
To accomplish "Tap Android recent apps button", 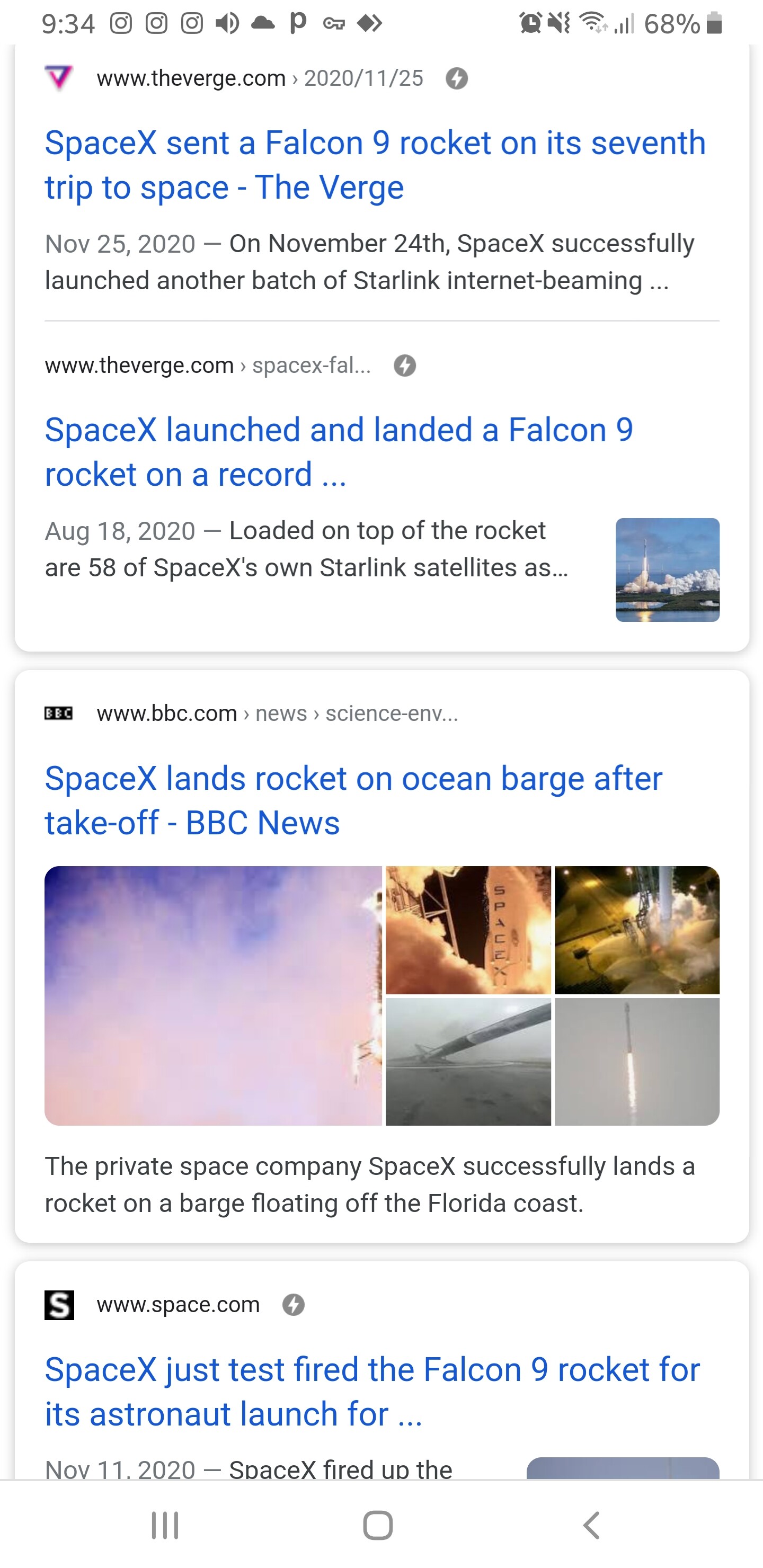I will click(165, 1526).
